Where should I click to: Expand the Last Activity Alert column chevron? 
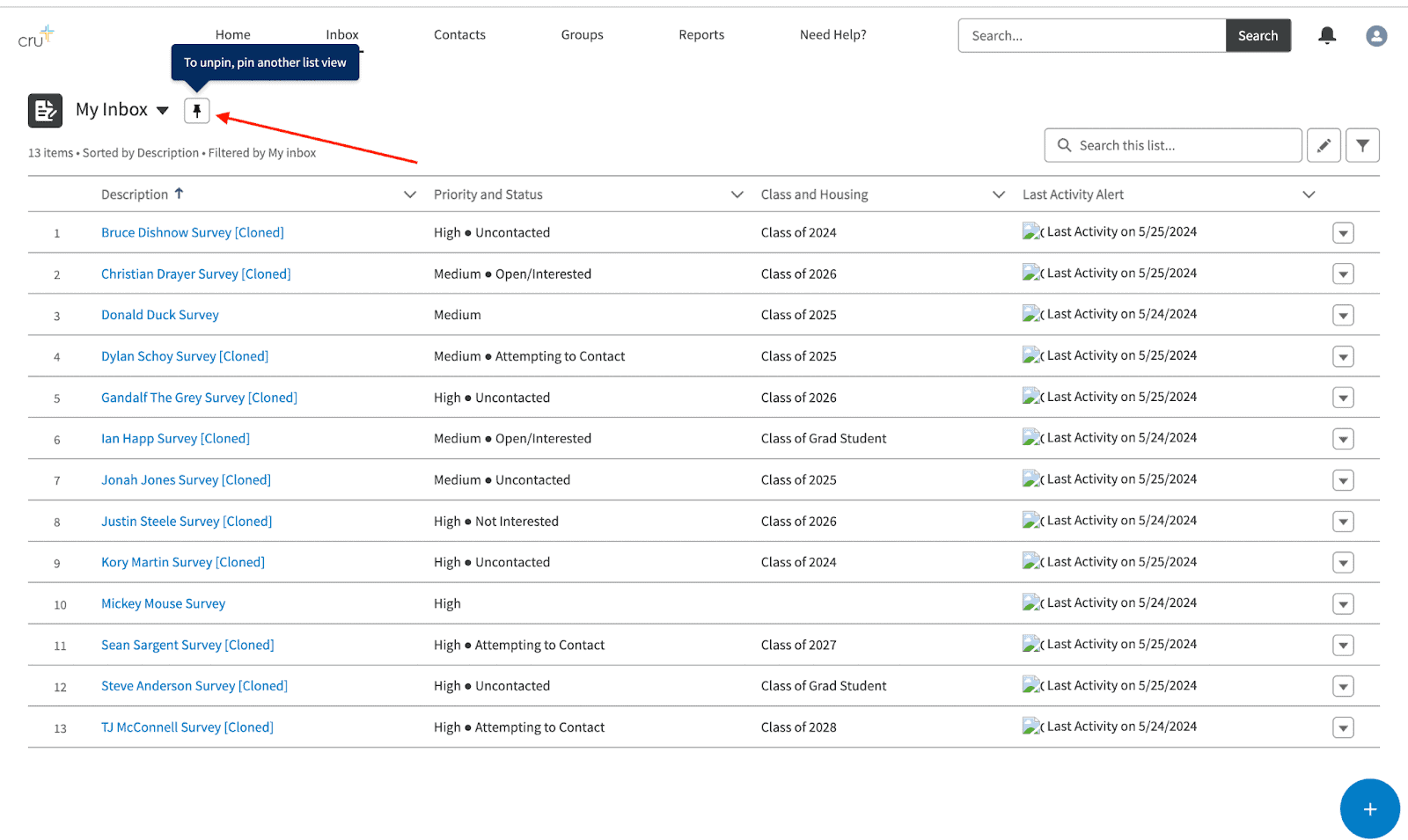click(1309, 194)
